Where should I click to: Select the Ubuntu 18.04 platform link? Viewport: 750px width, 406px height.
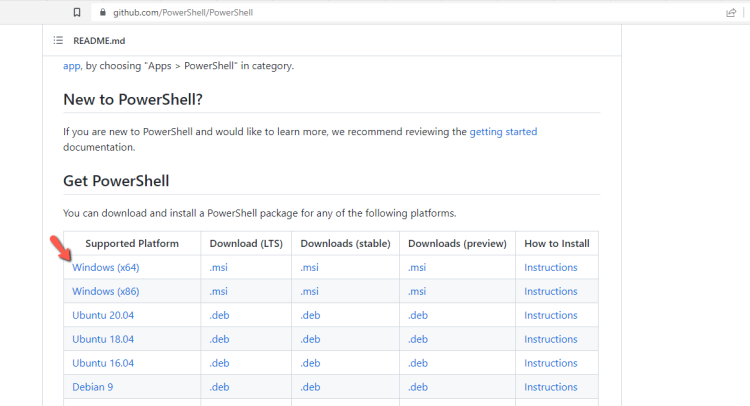[x=102, y=339]
